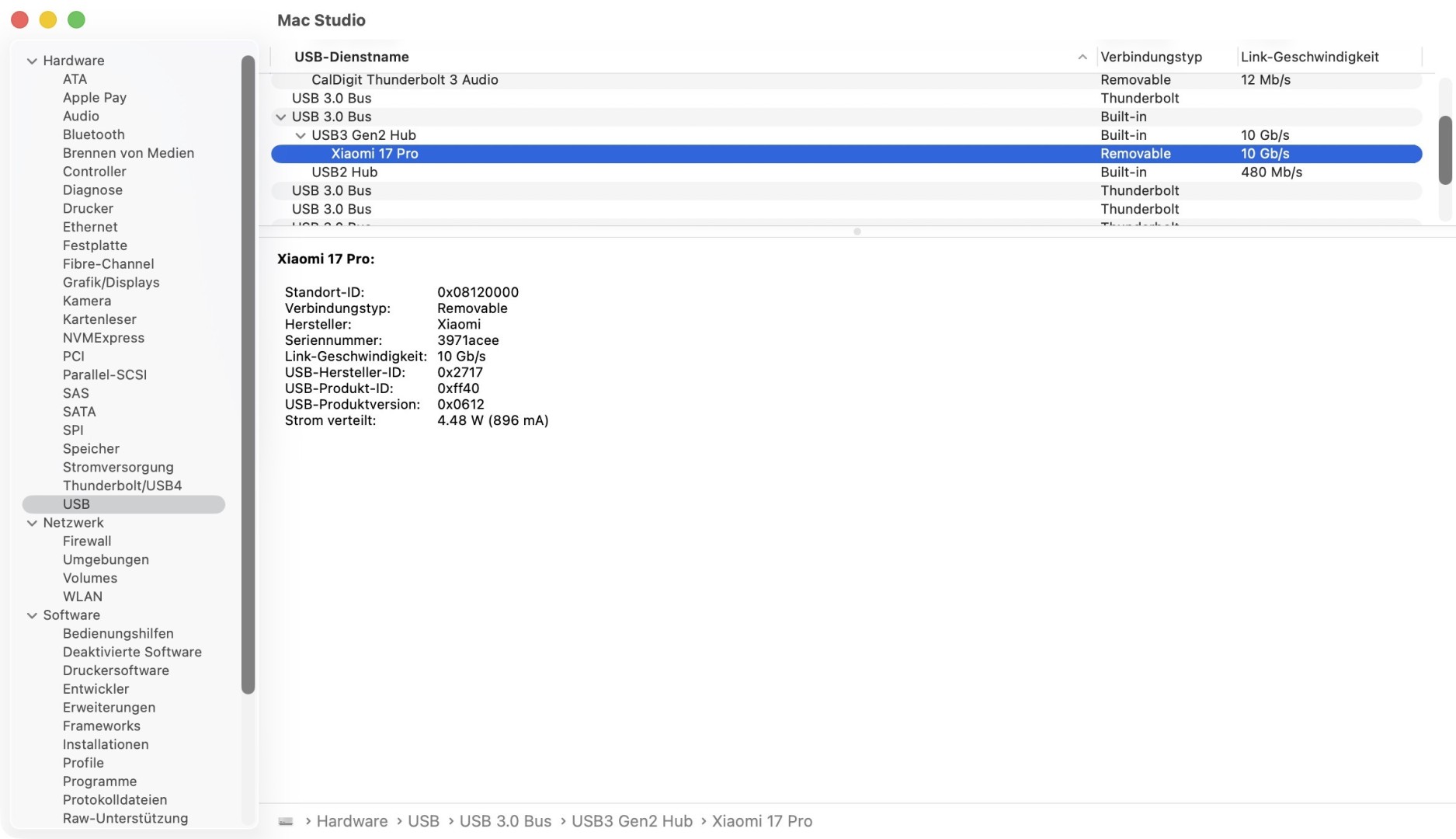Open Firewall under Netzwerk
The height and width of the screenshot is (839, 1456).
(x=87, y=541)
